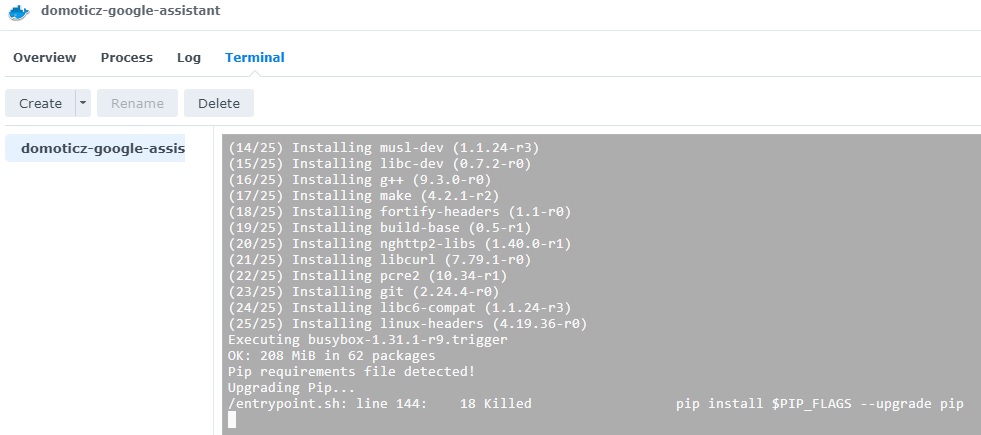The image size is (981, 435).
Task: Open the Process tab
Action: (x=126, y=58)
